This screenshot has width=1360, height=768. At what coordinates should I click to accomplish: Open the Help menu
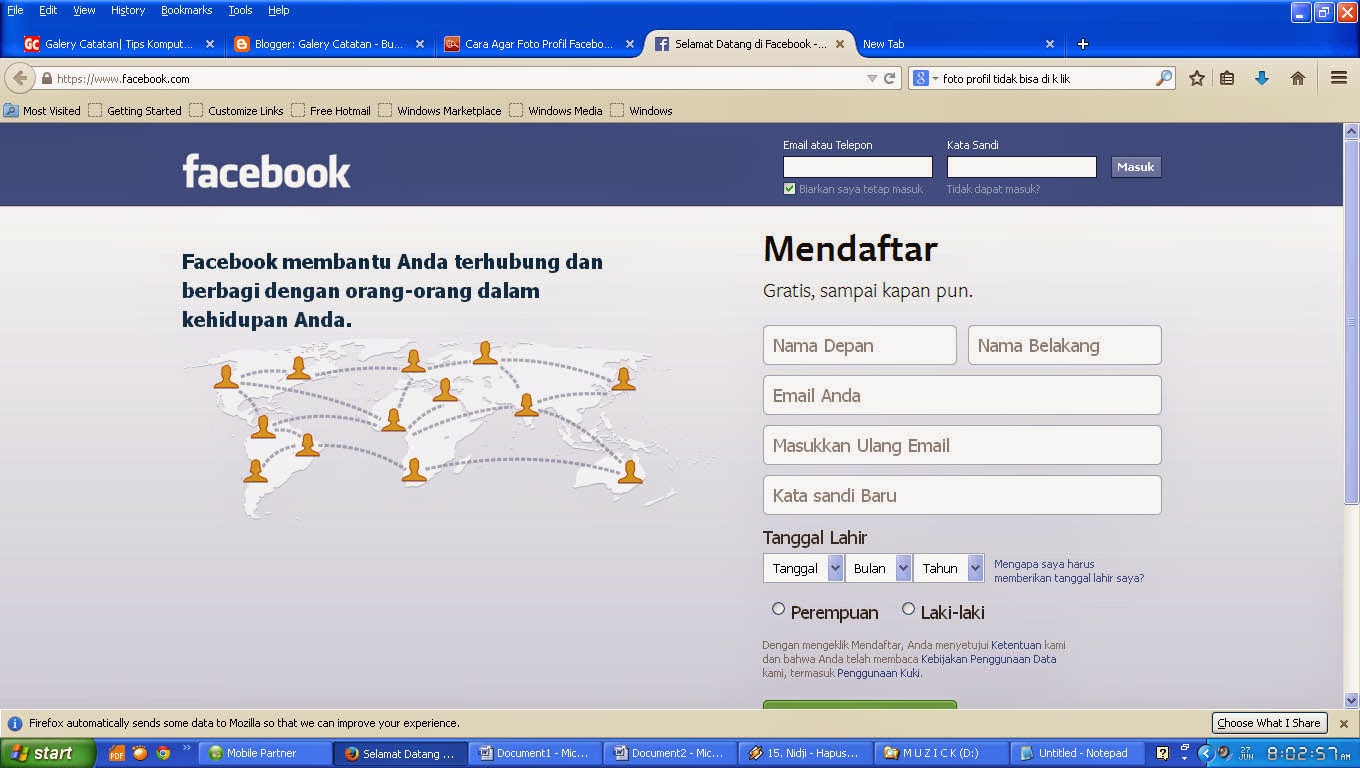(279, 10)
